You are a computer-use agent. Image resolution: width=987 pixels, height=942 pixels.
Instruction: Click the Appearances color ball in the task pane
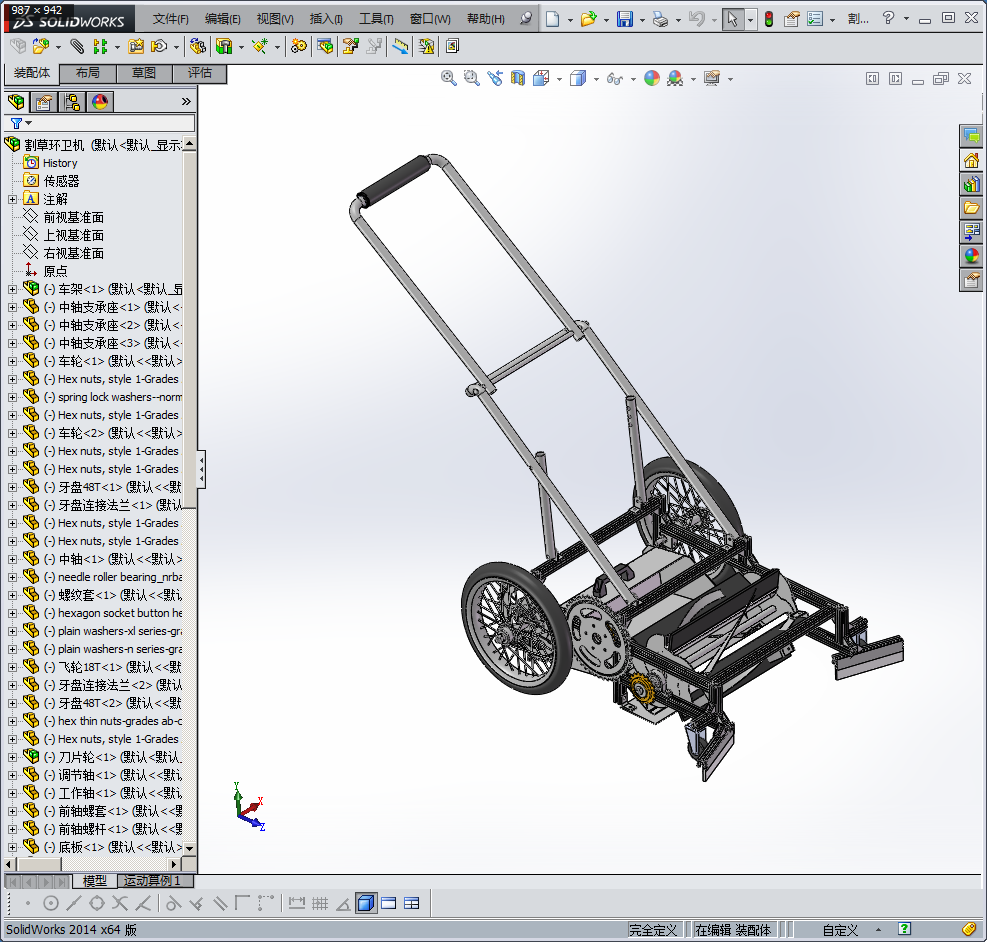point(972,255)
